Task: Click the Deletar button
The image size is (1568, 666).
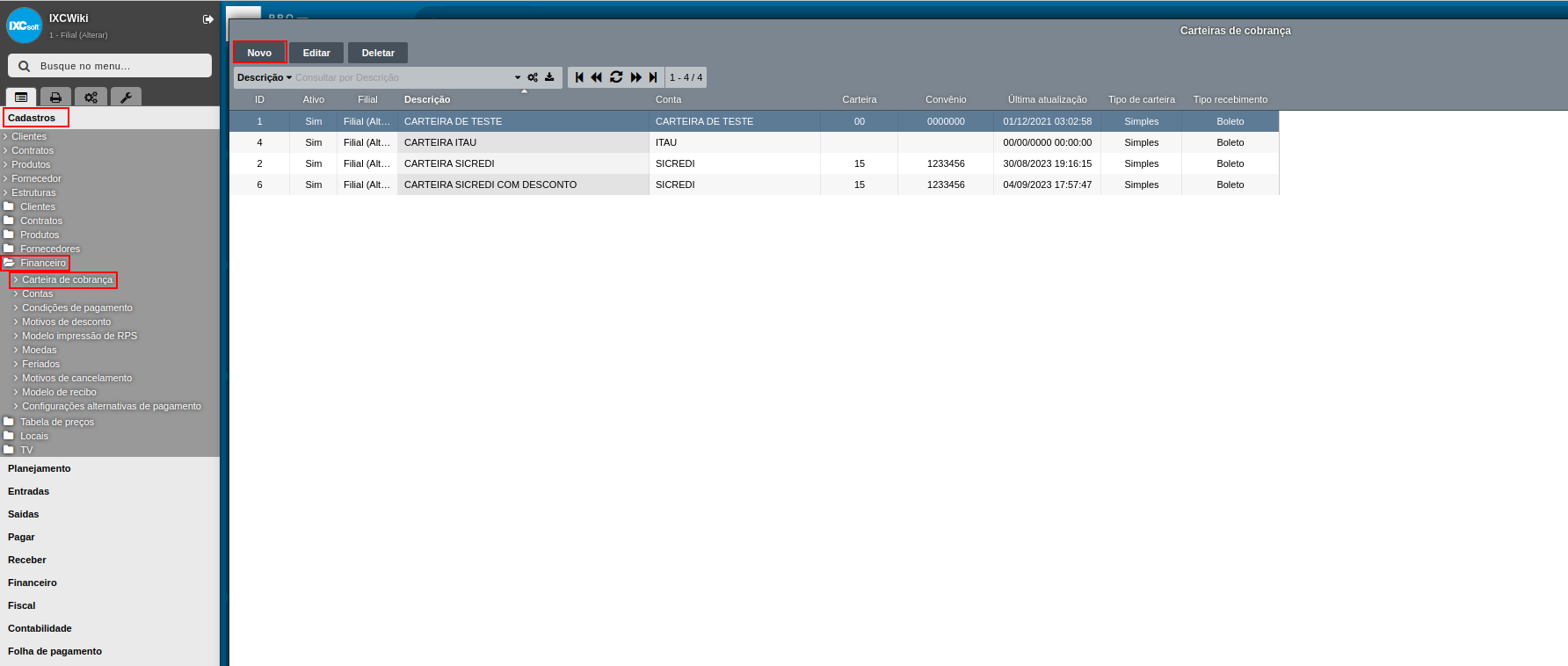Action: [x=378, y=53]
